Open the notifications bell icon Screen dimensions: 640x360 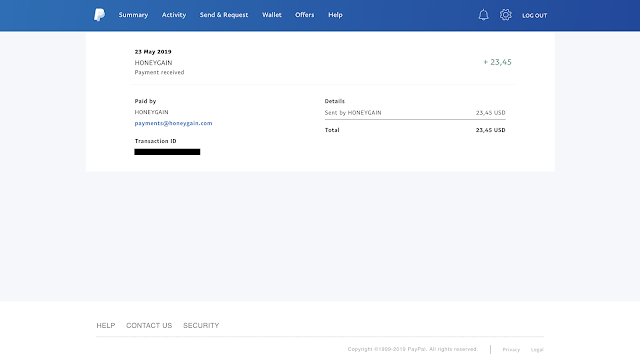(x=483, y=15)
